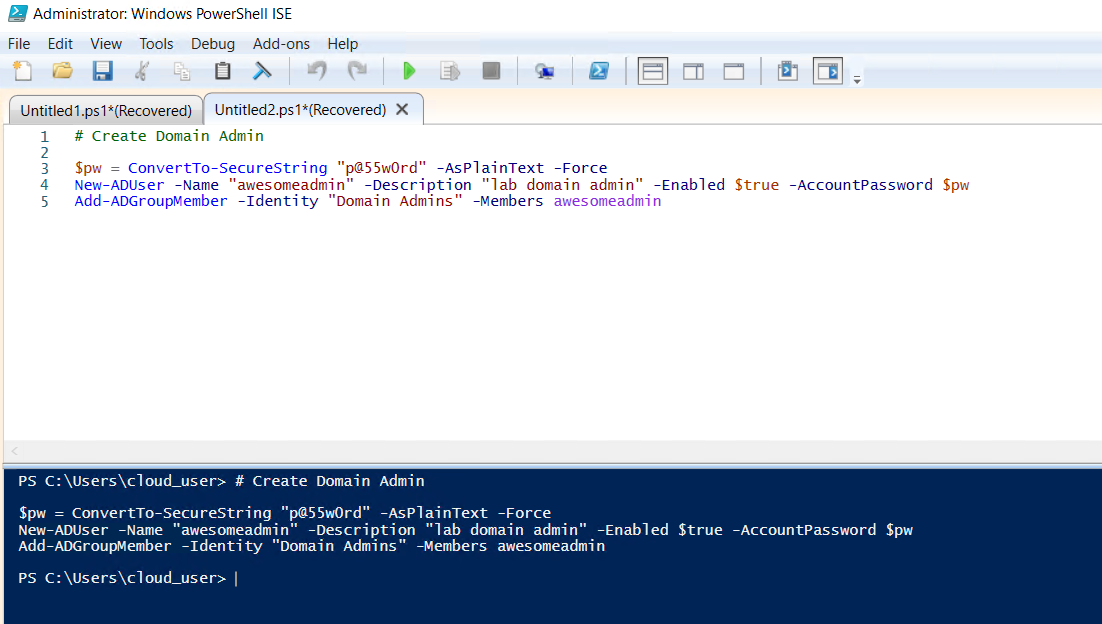Click the Show Command Window icon
The image size is (1102, 624).
[x=788, y=71]
